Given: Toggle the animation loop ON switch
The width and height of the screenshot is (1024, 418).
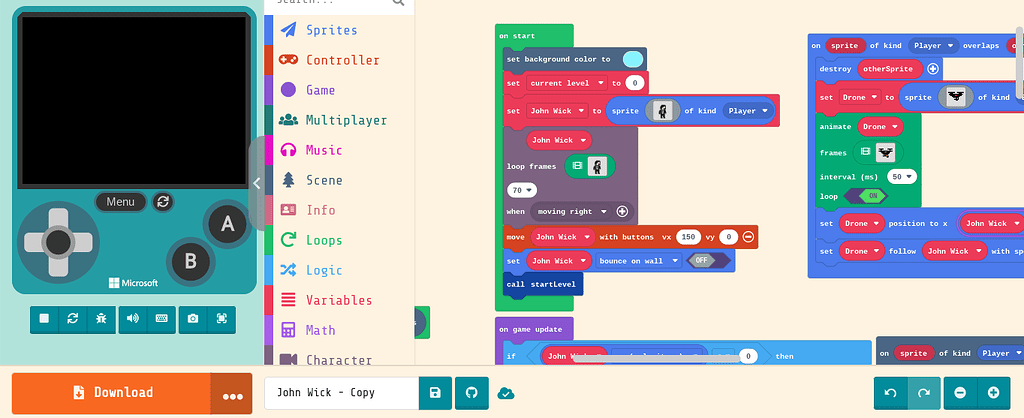Looking at the screenshot, I should point(865,196).
